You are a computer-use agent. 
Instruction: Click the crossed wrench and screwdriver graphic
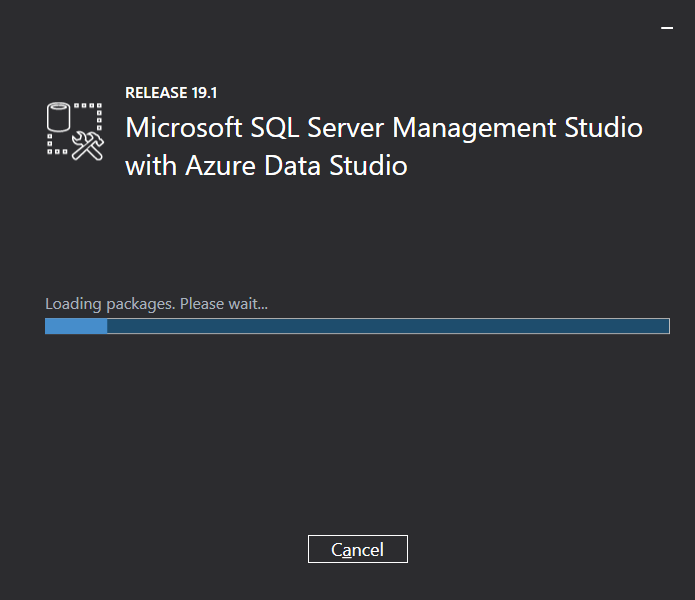89,145
